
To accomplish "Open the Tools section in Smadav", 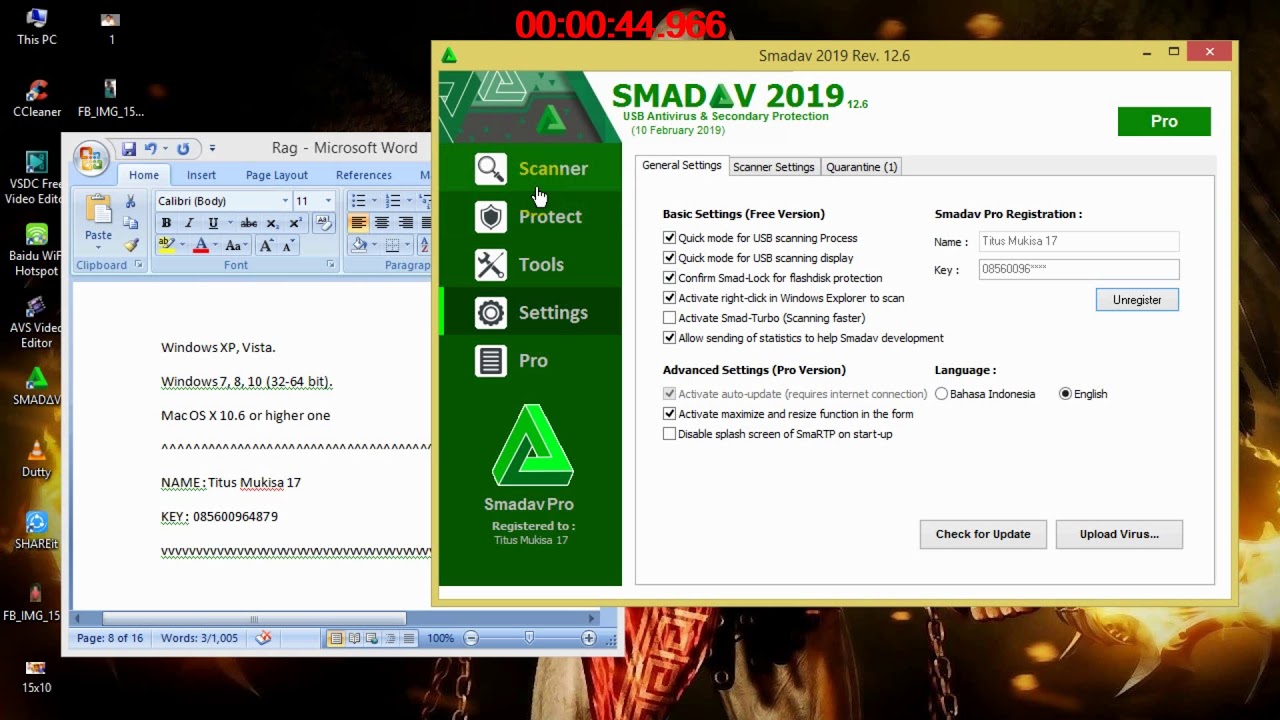I will 531,265.
